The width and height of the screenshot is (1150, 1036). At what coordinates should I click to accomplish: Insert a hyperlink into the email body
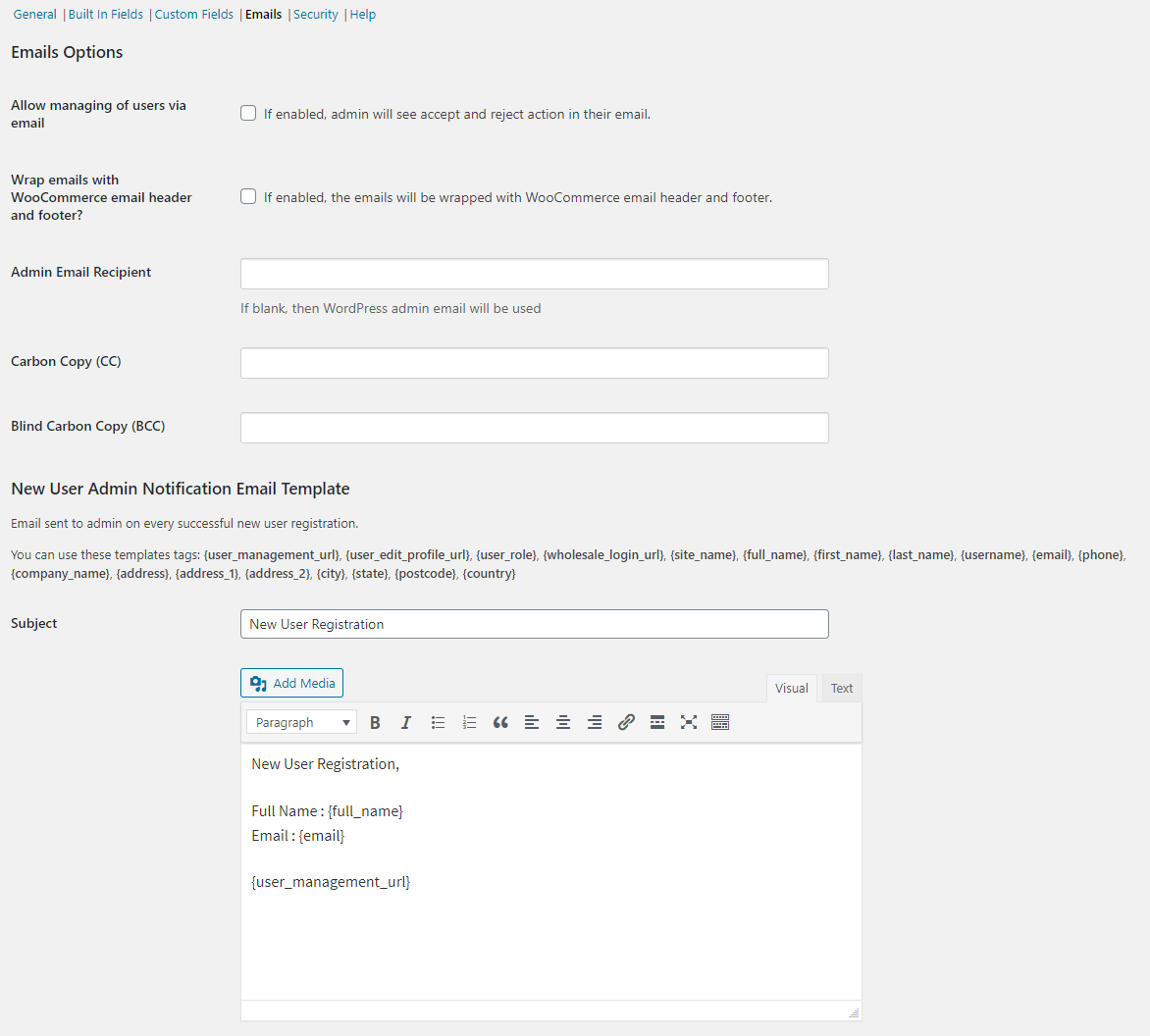pos(626,722)
